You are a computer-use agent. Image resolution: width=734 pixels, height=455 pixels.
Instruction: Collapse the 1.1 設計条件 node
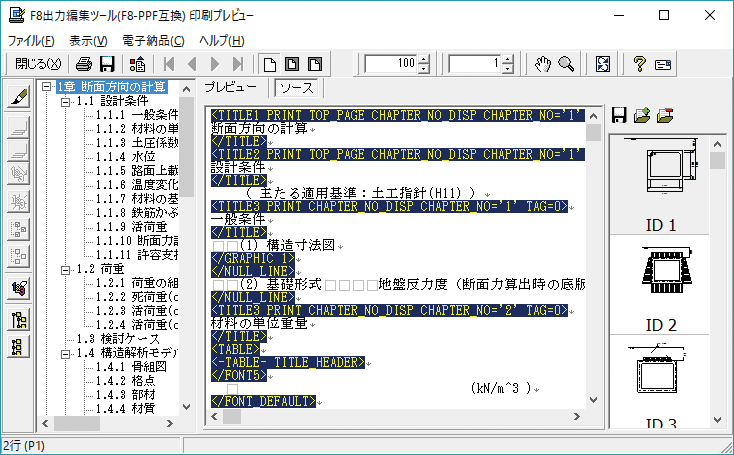coord(66,102)
